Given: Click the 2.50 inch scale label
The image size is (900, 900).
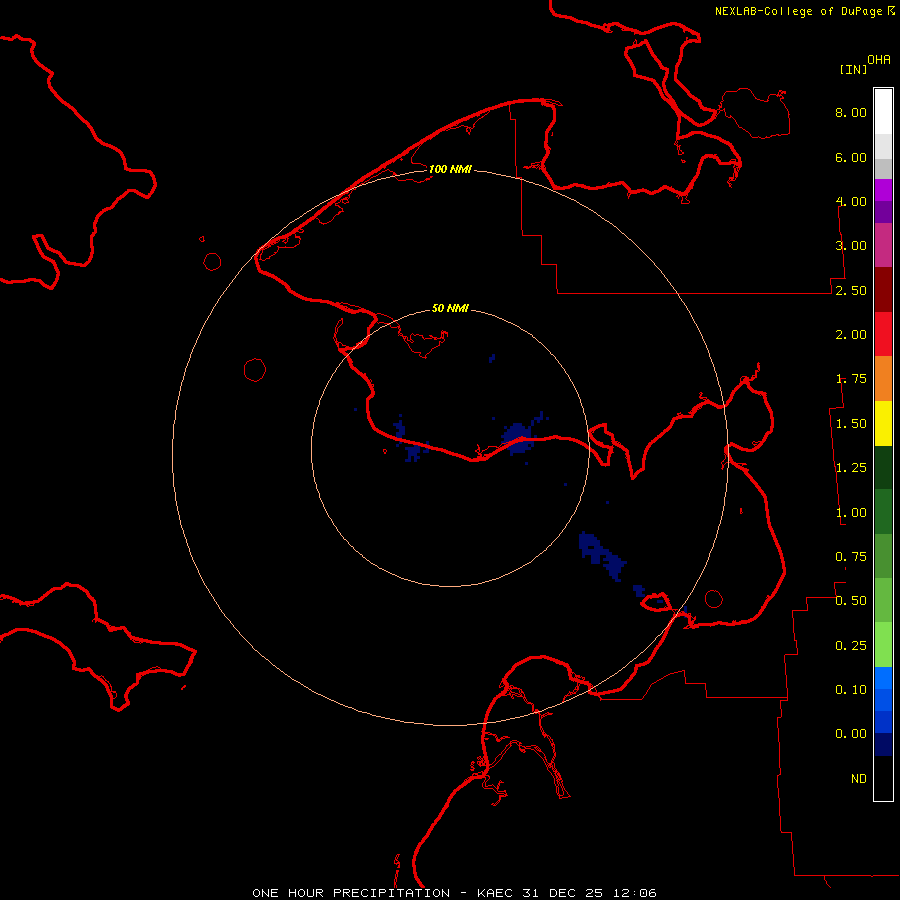Looking at the screenshot, I should (x=851, y=291).
